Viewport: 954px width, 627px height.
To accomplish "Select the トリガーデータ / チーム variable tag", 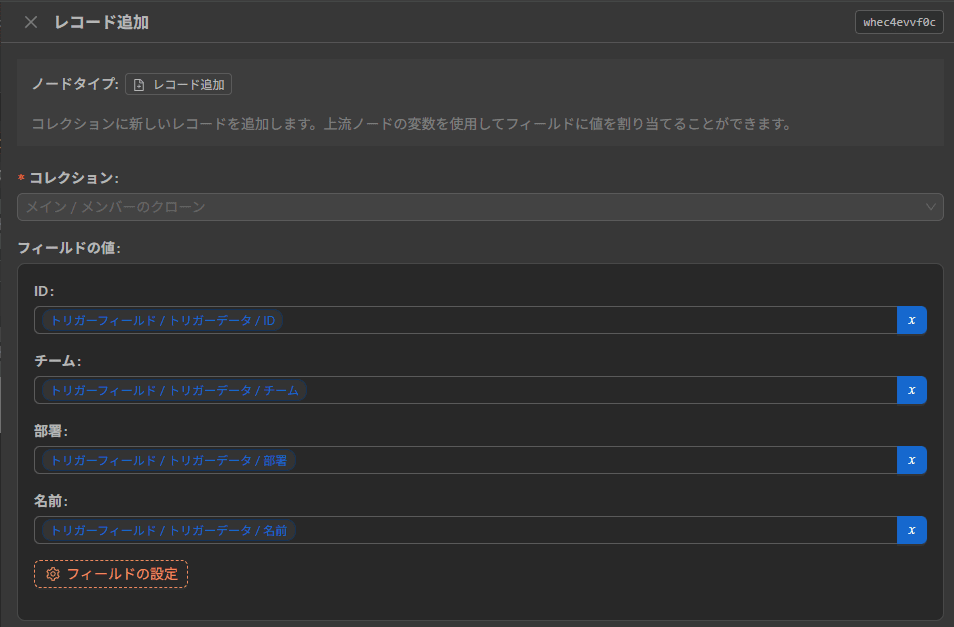I will click(x=175, y=390).
